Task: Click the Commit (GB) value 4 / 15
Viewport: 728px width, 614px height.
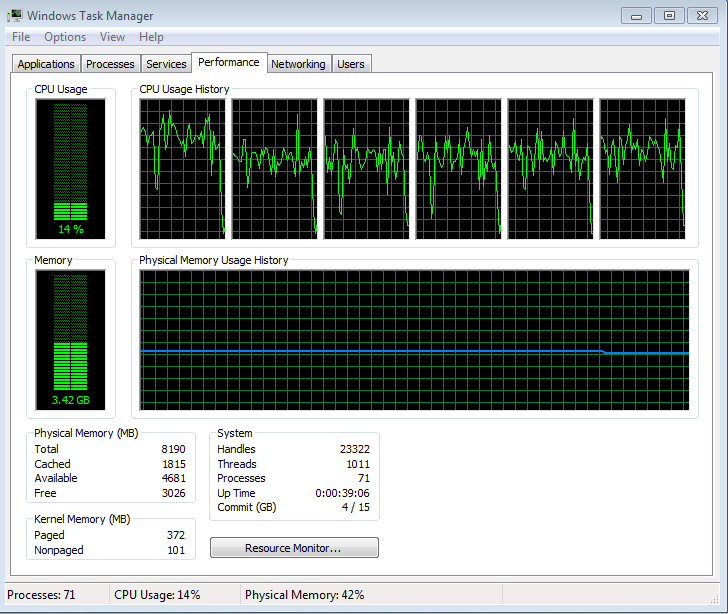Action: pos(356,507)
